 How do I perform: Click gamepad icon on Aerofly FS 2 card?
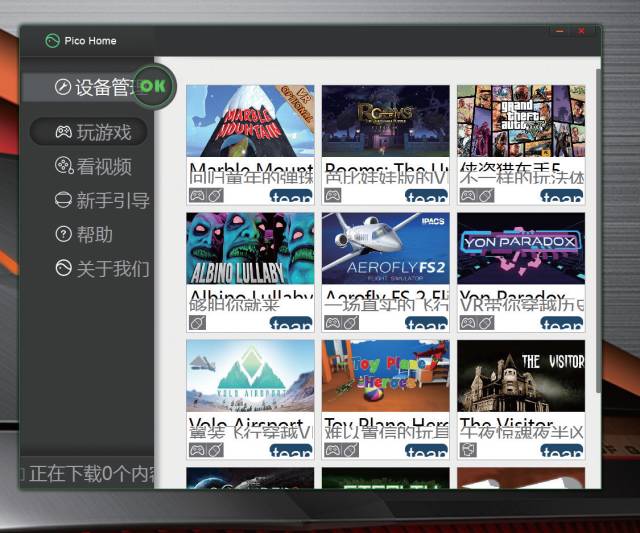333,323
